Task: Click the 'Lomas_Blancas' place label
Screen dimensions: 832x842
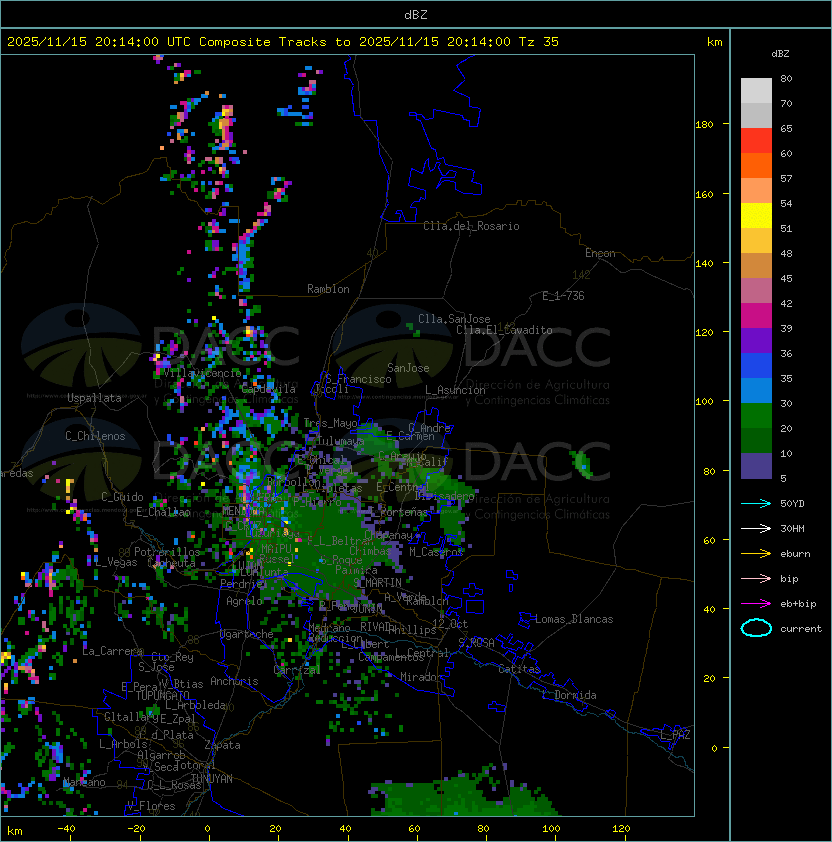Action: point(574,619)
